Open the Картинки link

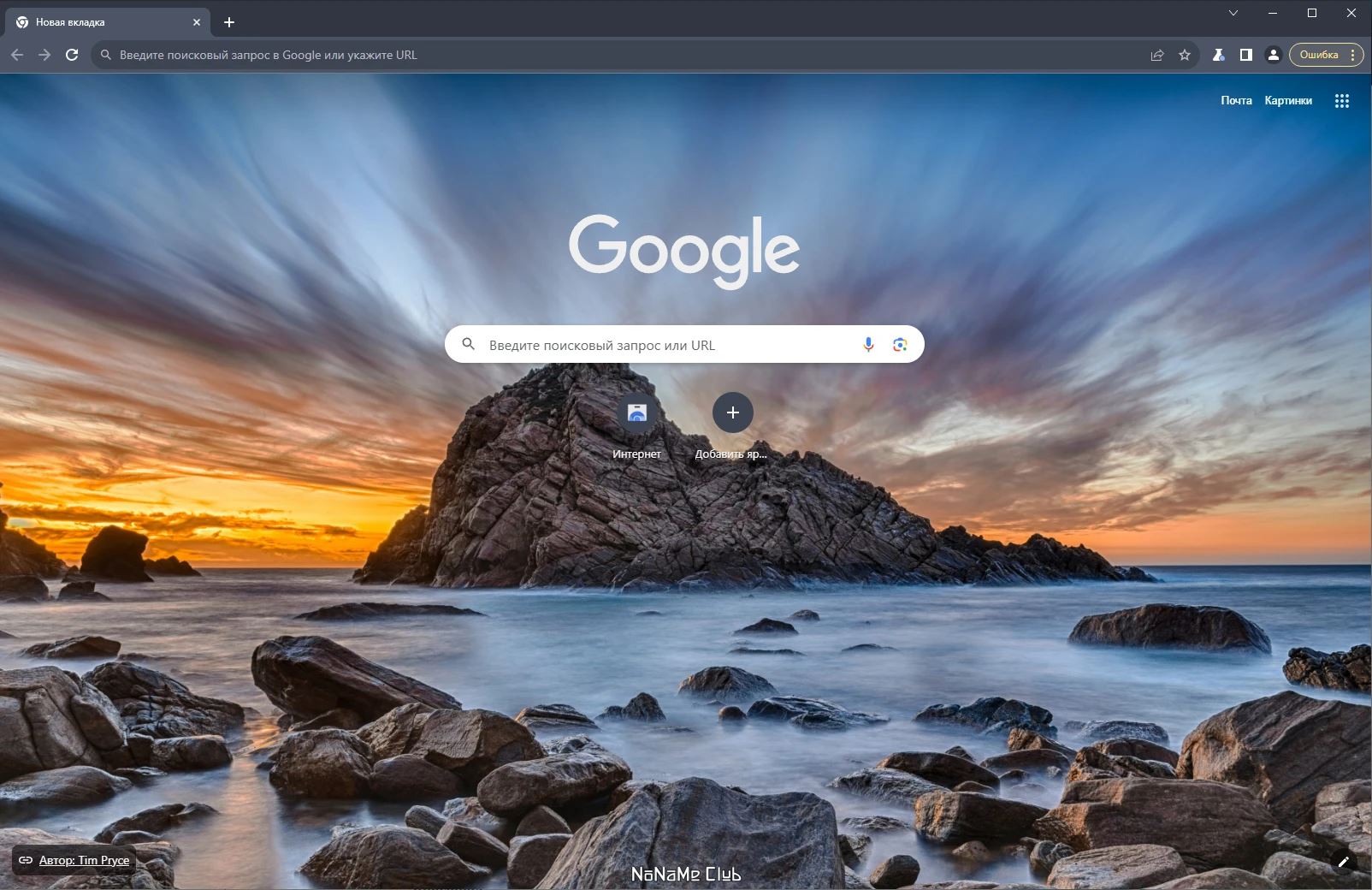click(1288, 100)
